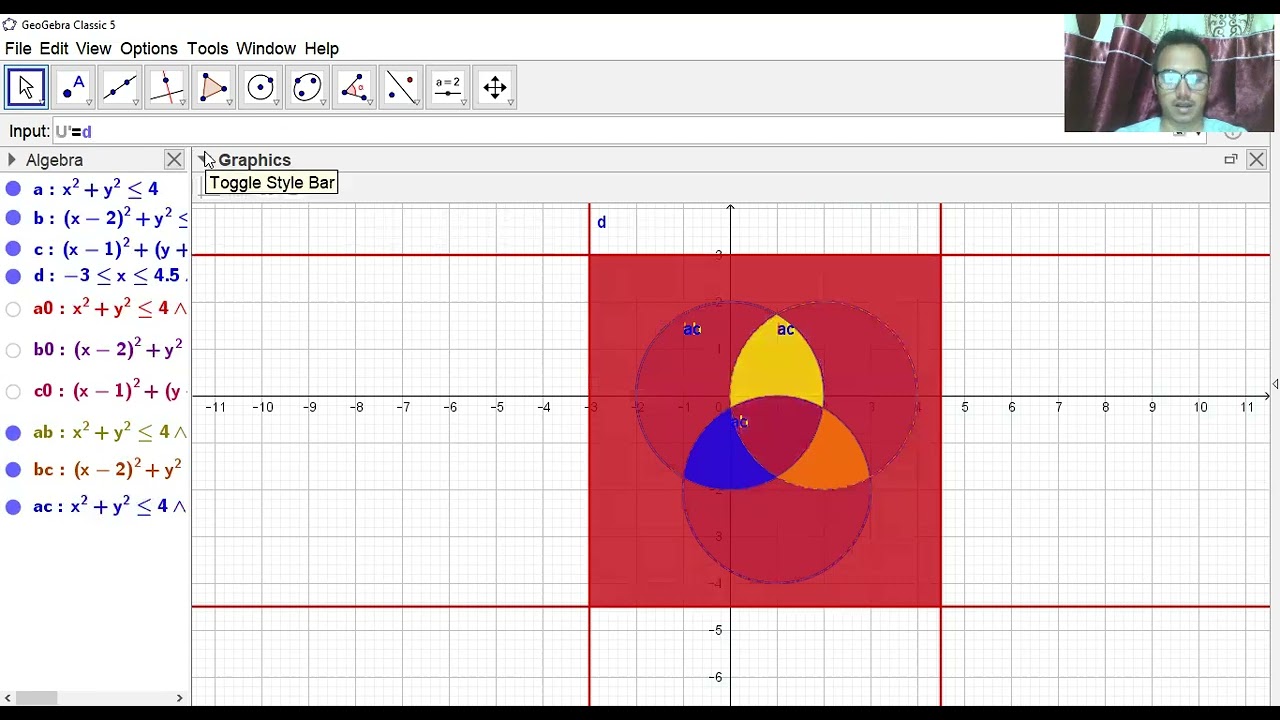1280x720 pixels.
Task: Click the GeoGebra app icon in title bar
Action: [10, 25]
